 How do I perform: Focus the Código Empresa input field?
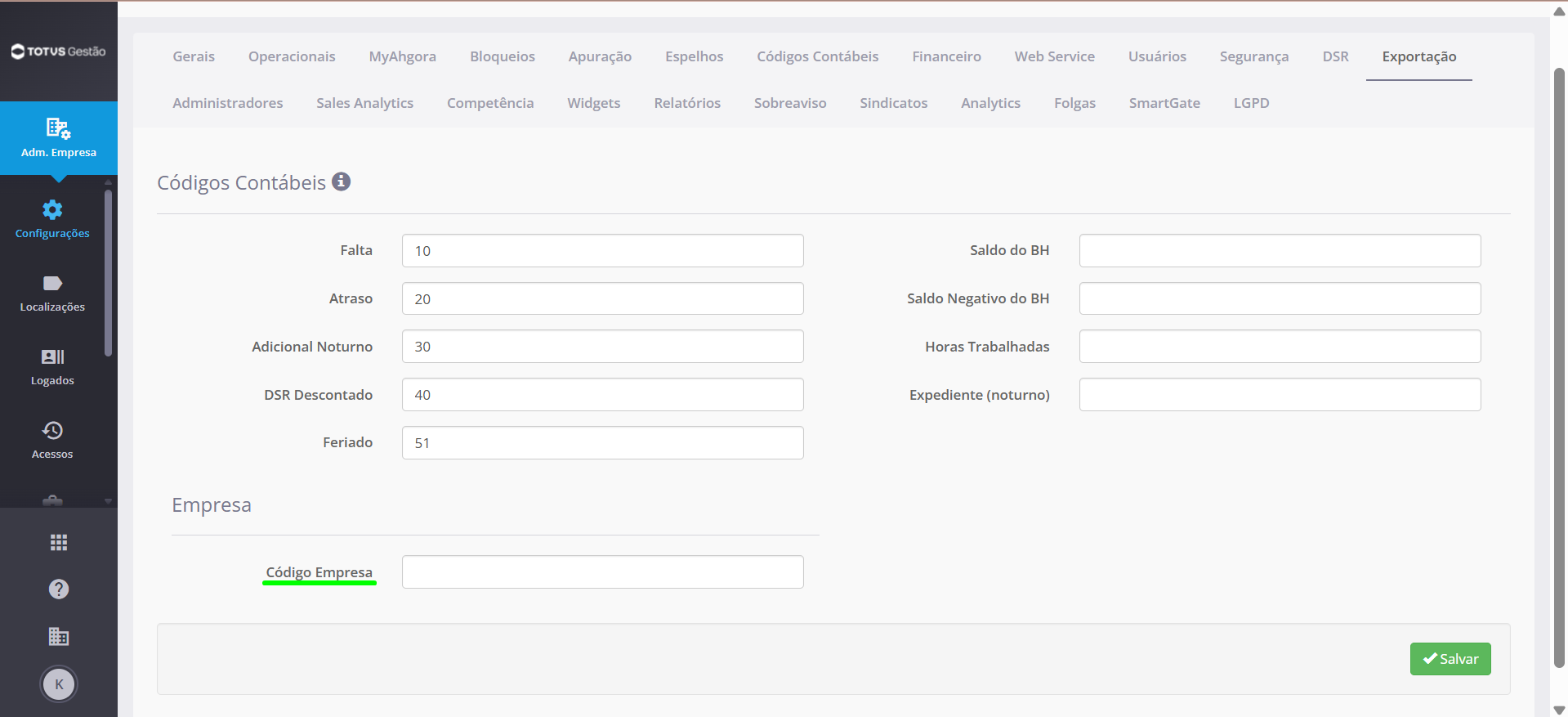click(x=603, y=572)
